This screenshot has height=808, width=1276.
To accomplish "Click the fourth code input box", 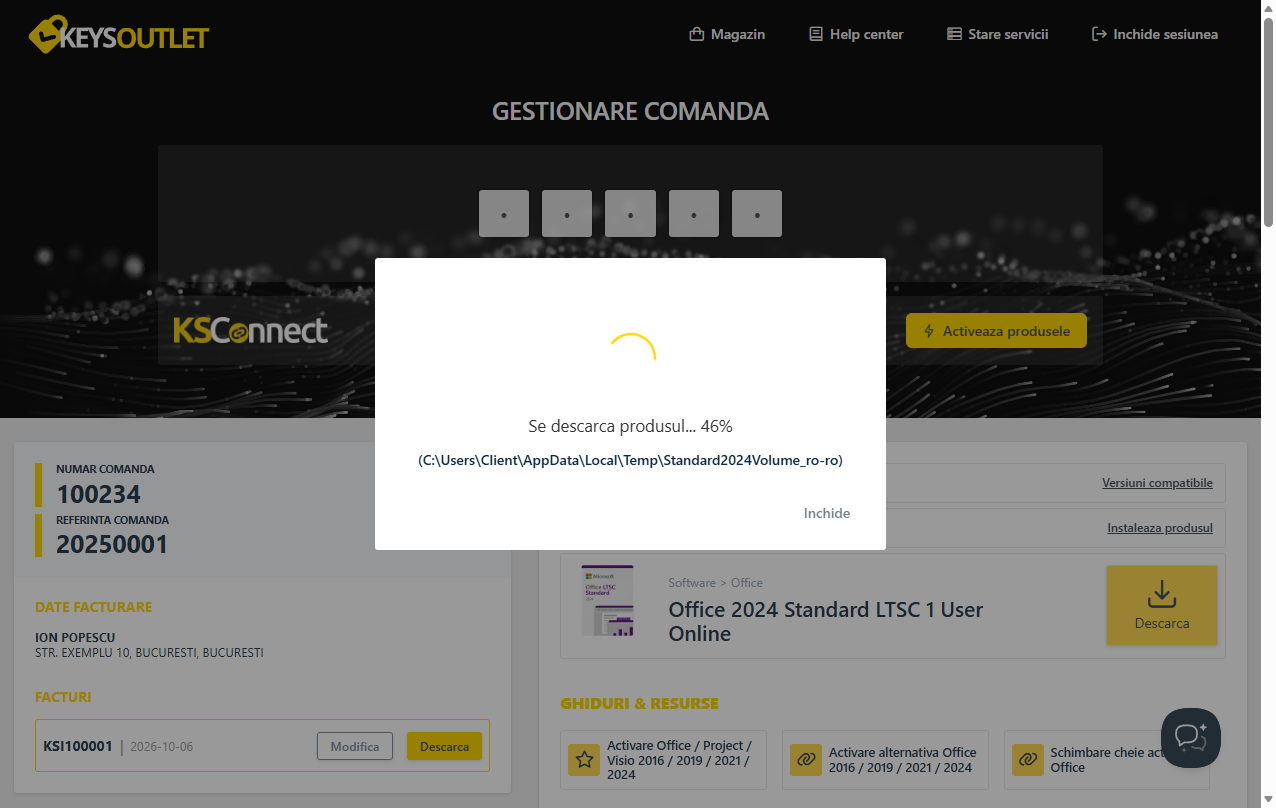I will [694, 214].
